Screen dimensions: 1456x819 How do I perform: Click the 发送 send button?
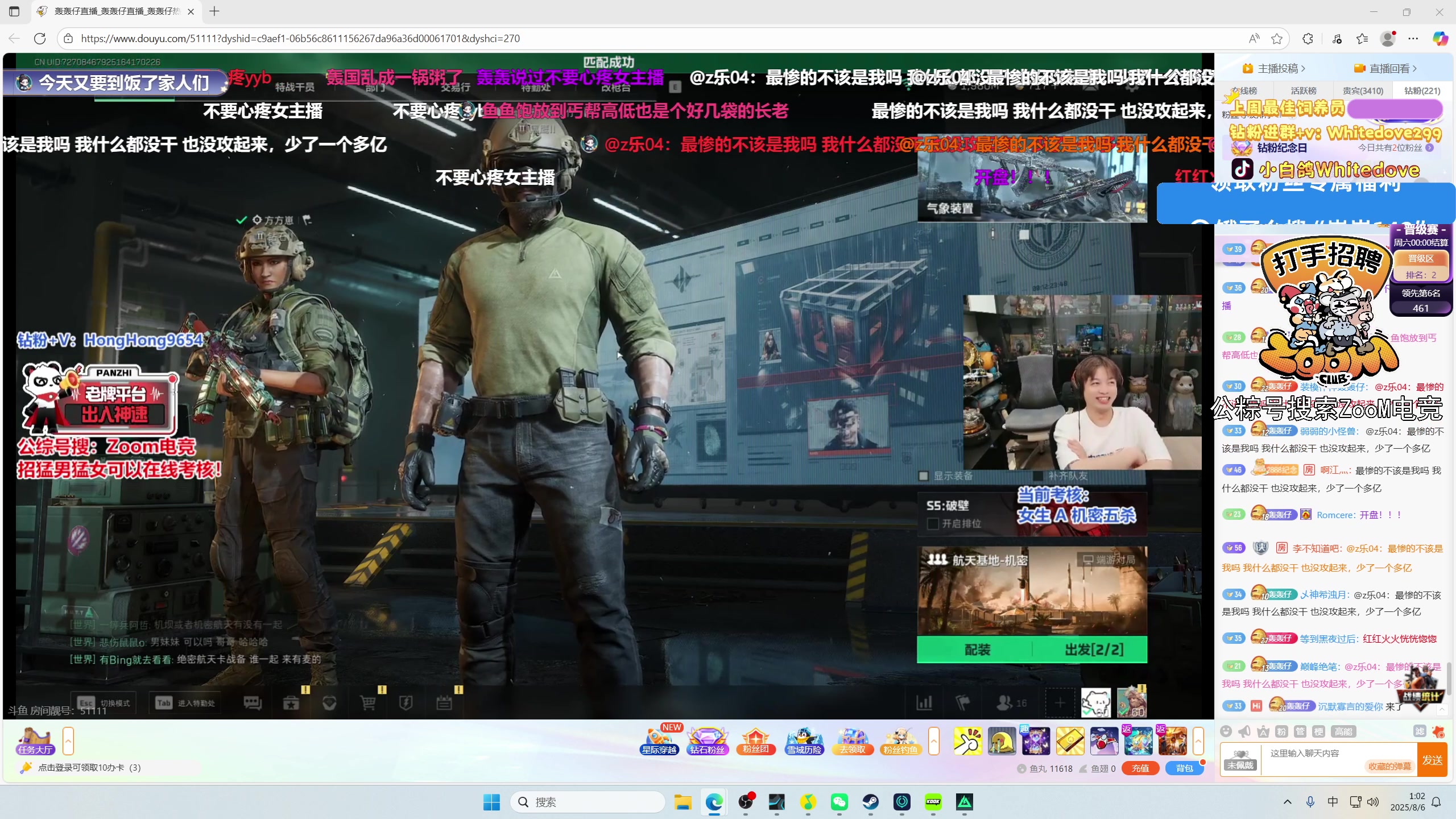point(1432,760)
